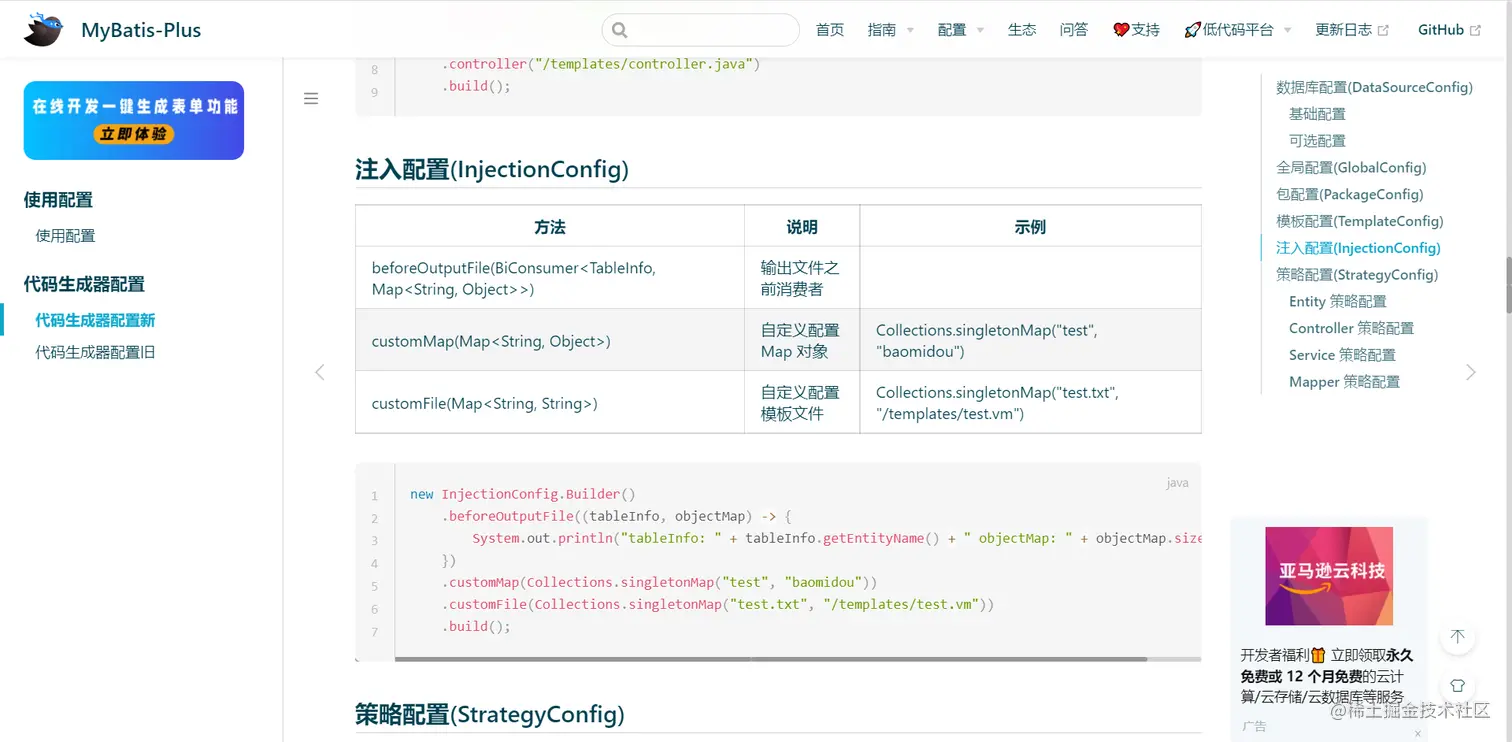Click the back-to-top arrow button

1457,637
